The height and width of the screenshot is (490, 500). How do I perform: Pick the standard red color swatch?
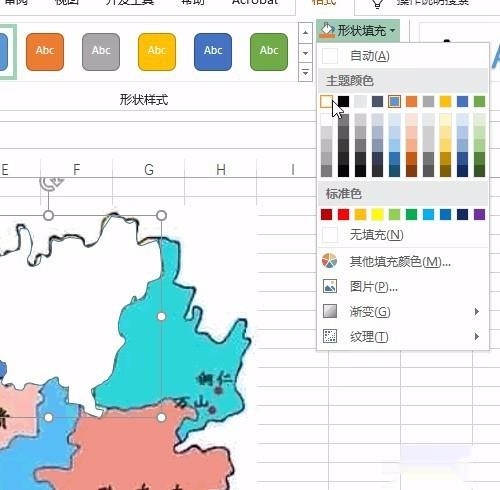coord(344,214)
